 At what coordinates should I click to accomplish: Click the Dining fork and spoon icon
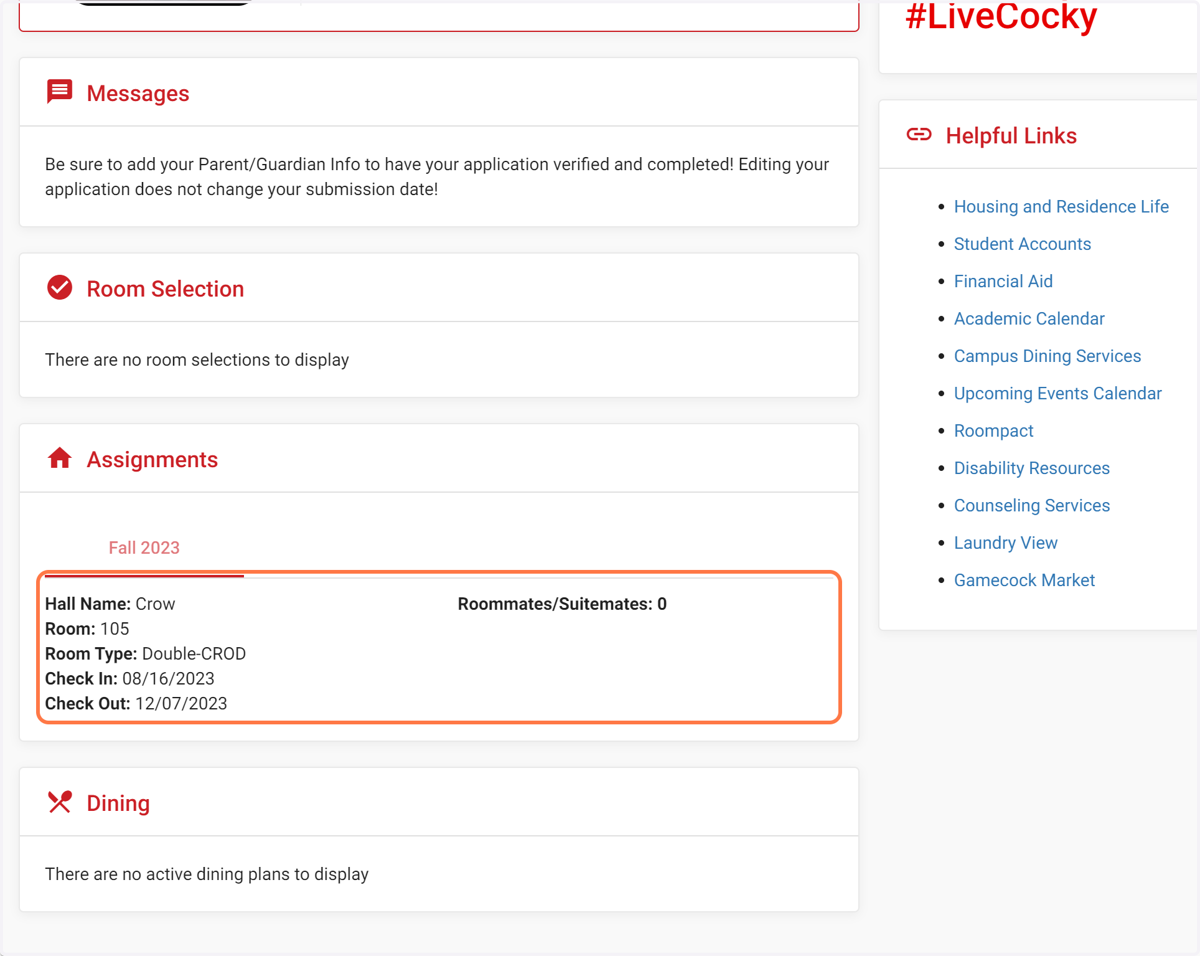point(60,802)
